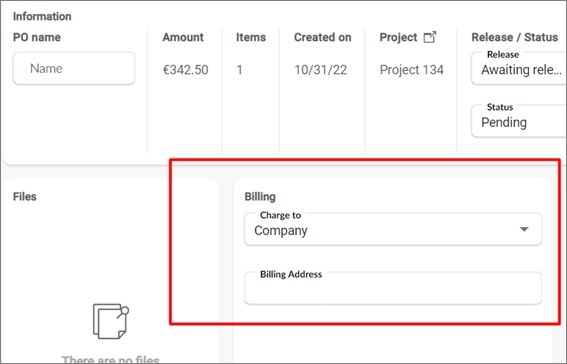Expand the Charge to dropdown arrow
The image size is (567, 364).
tap(524, 229)
